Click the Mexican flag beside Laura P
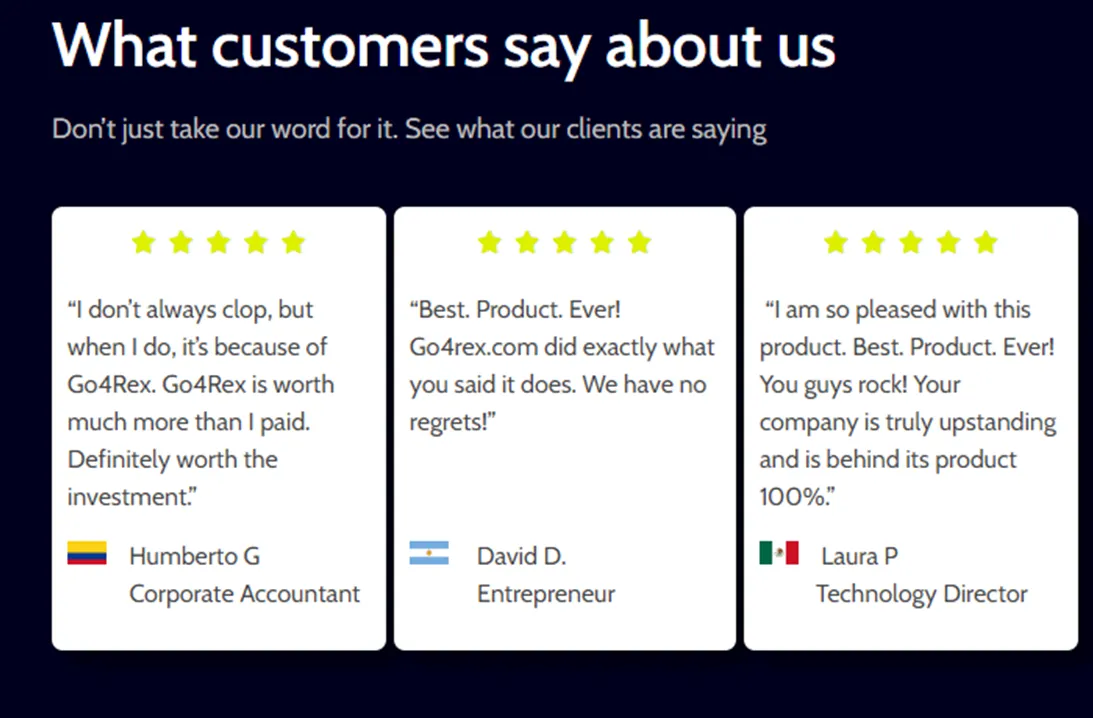The image size is (1093, 718). pos(779,553)
